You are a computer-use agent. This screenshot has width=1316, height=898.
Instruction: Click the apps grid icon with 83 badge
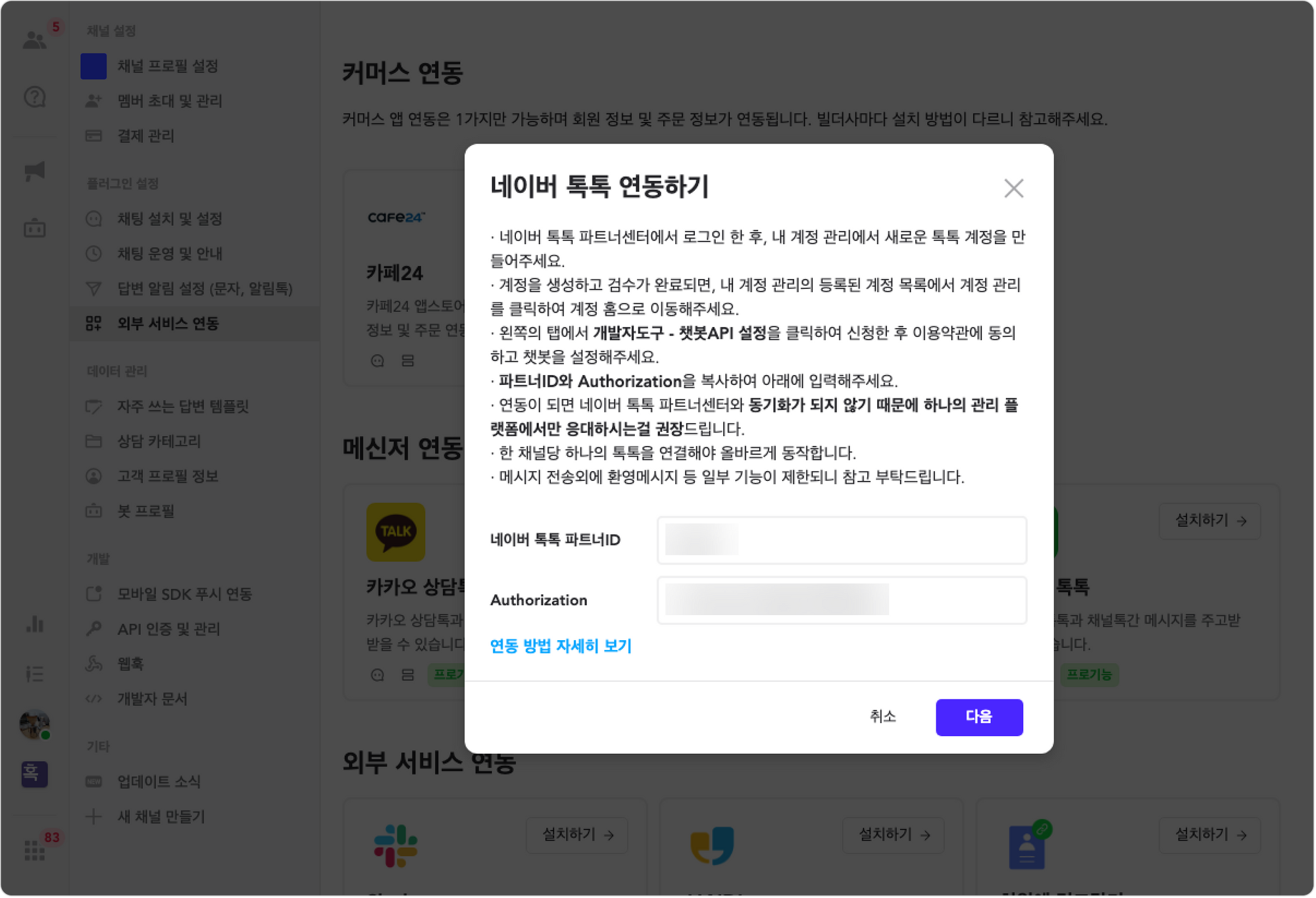tap(34, 850)
